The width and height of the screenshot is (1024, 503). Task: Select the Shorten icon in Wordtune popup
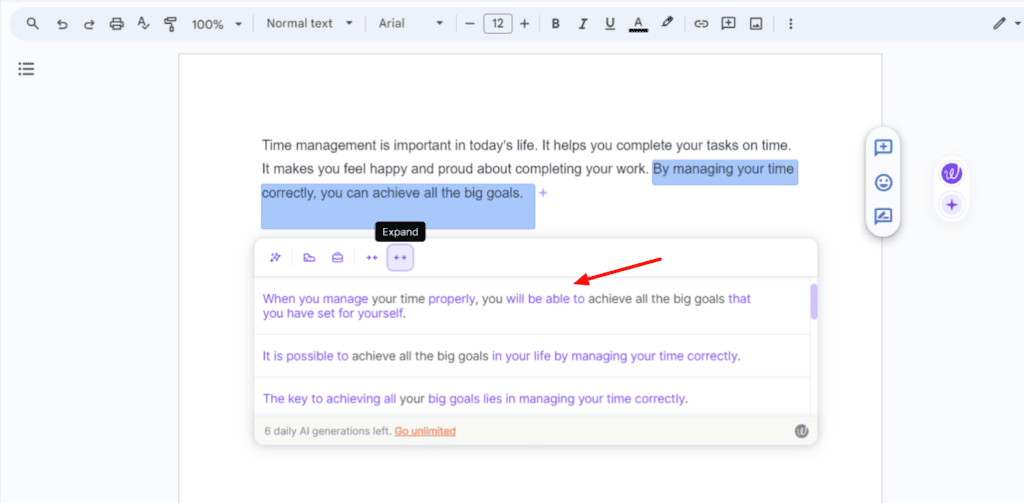click(x=372, y=258)
